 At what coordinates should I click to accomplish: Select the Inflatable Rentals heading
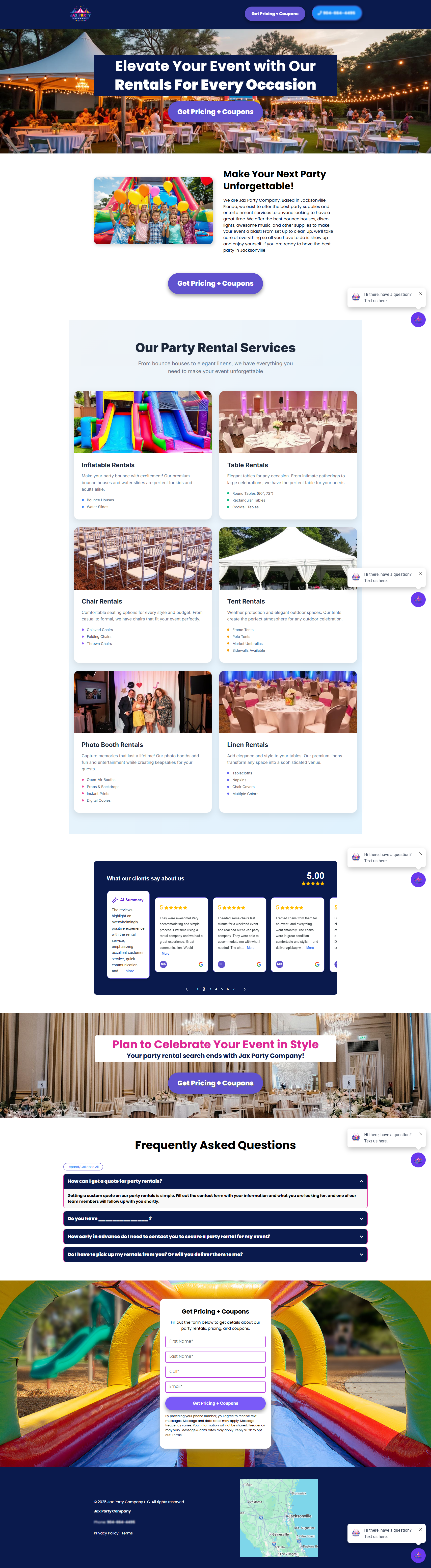[108, 465]
